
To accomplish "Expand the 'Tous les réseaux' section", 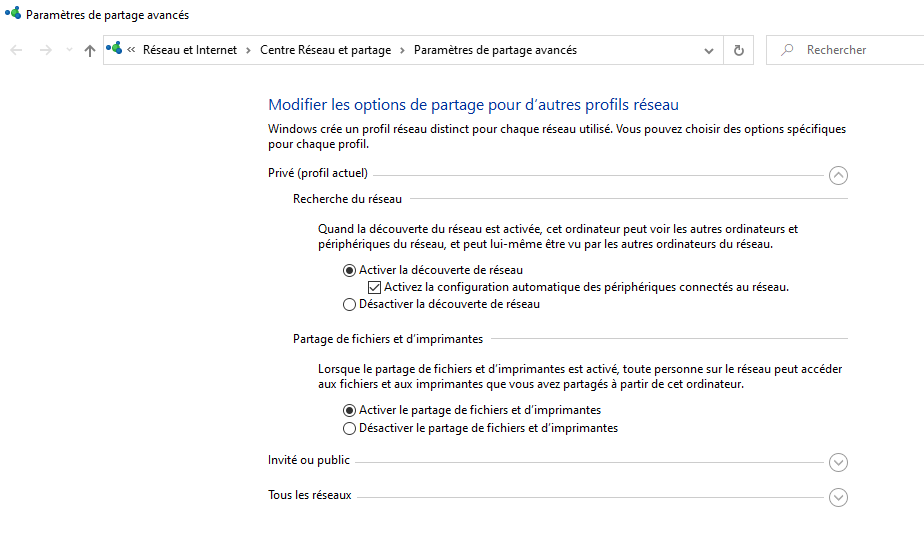I will pos(838,497).
